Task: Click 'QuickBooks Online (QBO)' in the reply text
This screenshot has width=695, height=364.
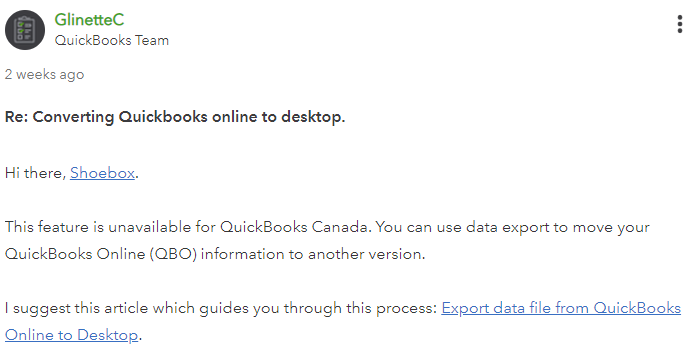Action: pos(101,254)
